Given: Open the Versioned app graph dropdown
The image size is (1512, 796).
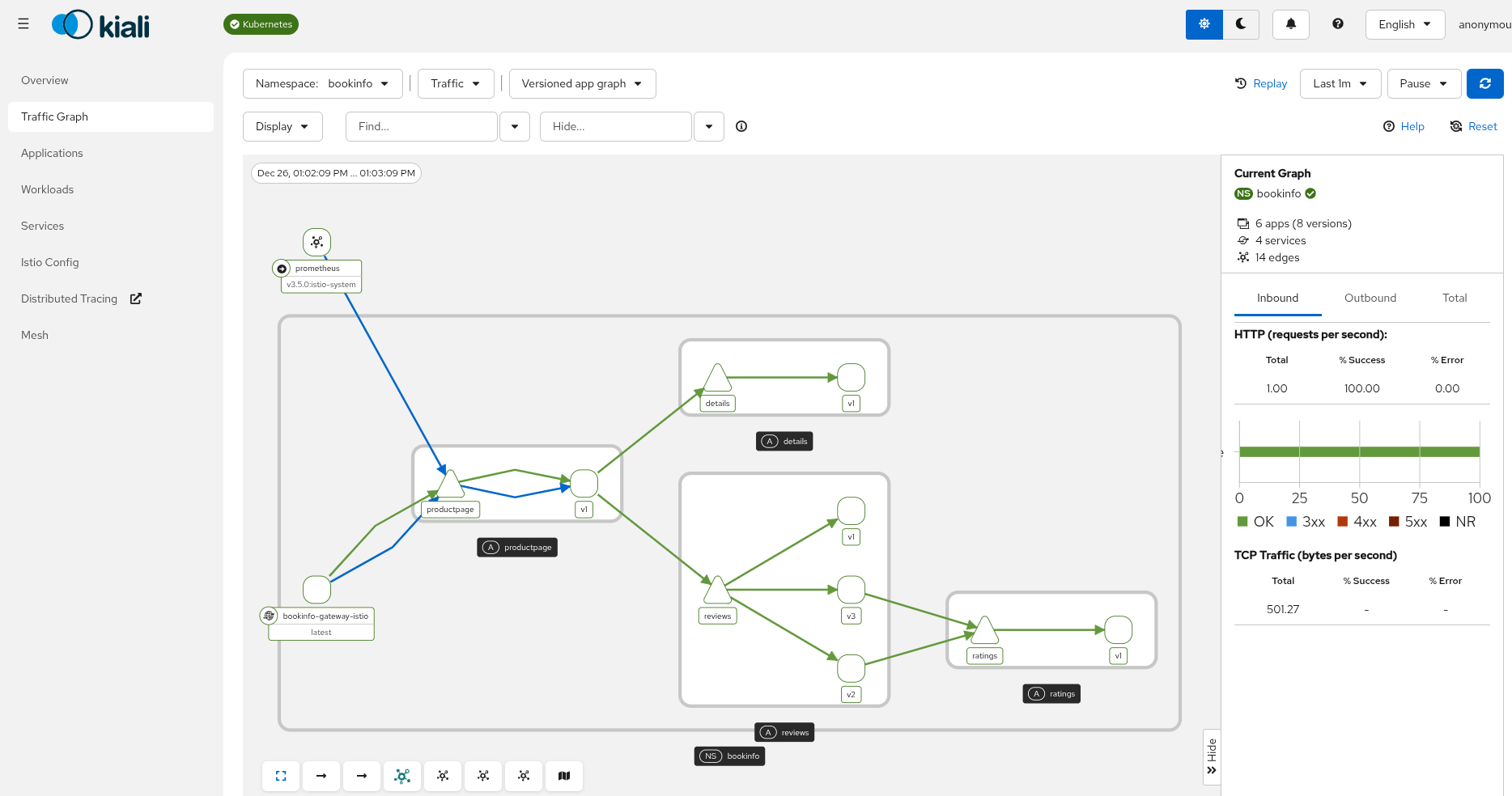Looking at the screenshot, I should coord(582,83).
